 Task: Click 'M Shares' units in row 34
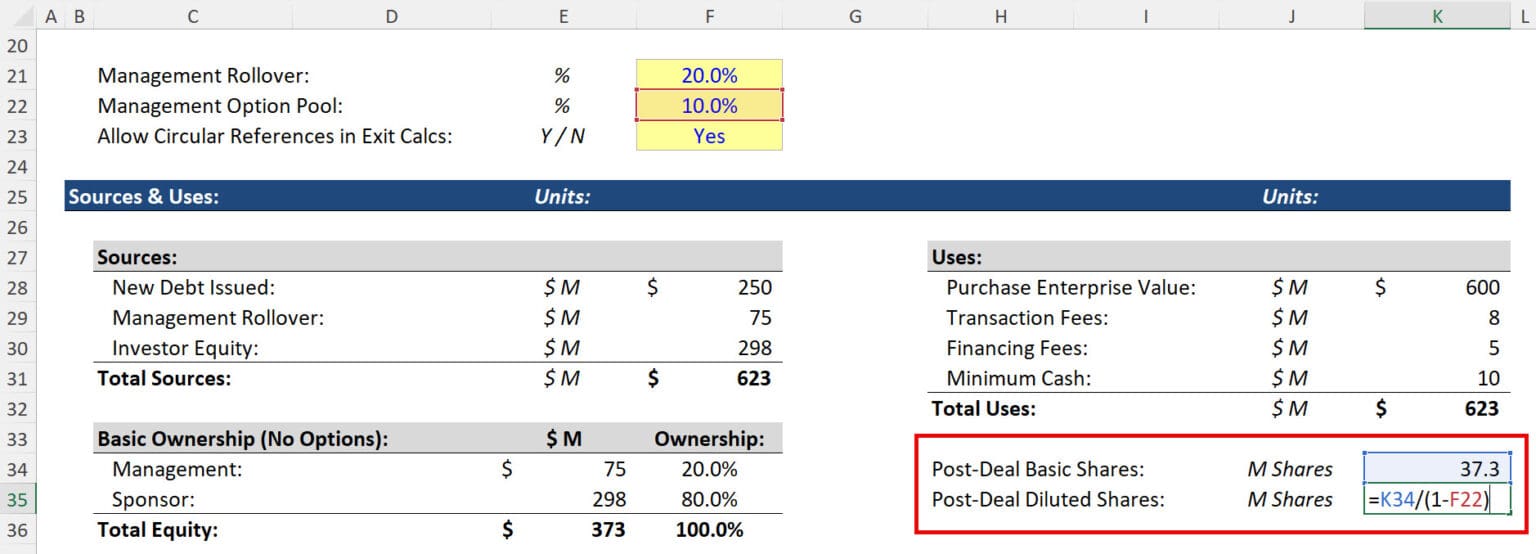click(x=1290, y=469)
